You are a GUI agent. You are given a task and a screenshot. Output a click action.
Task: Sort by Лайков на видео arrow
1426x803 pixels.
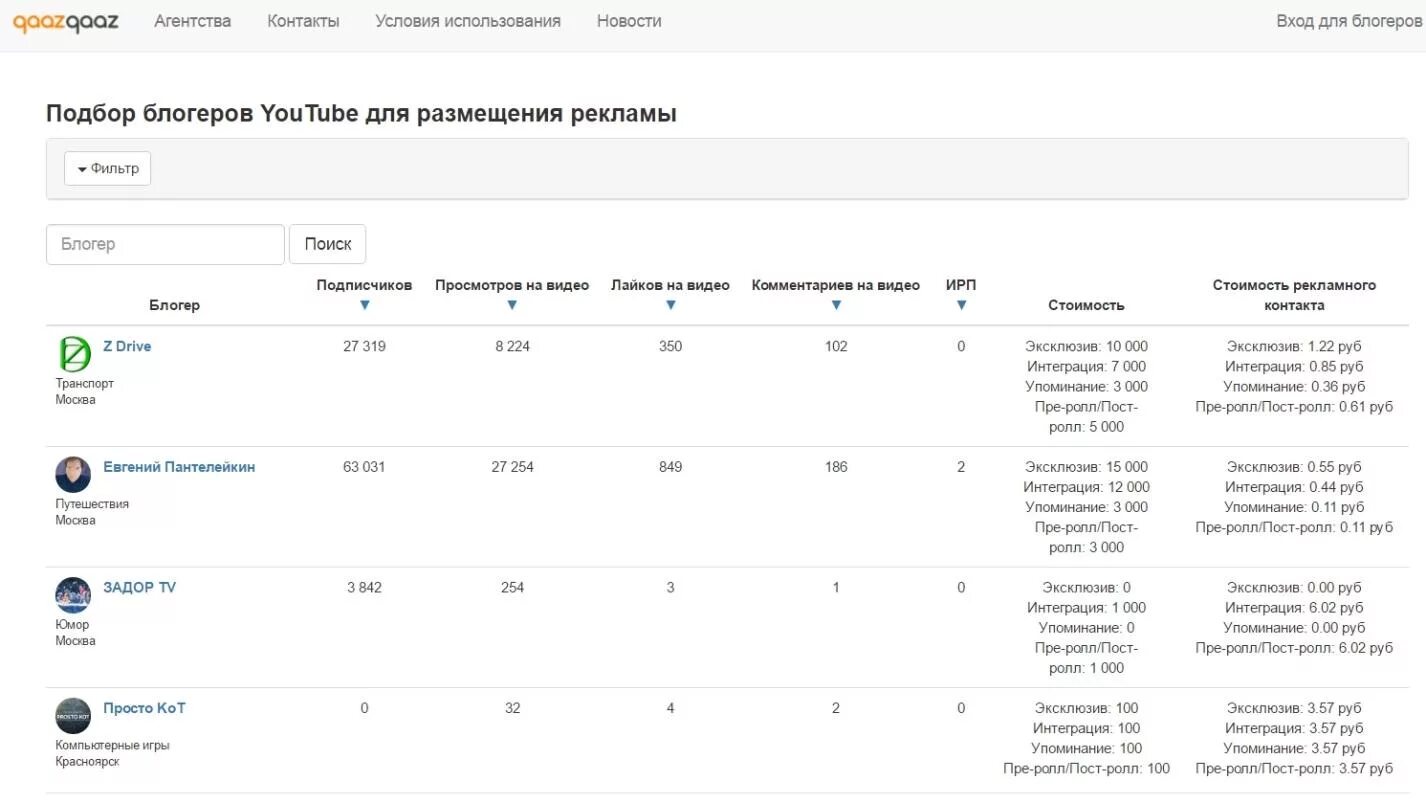coord(670,305)
